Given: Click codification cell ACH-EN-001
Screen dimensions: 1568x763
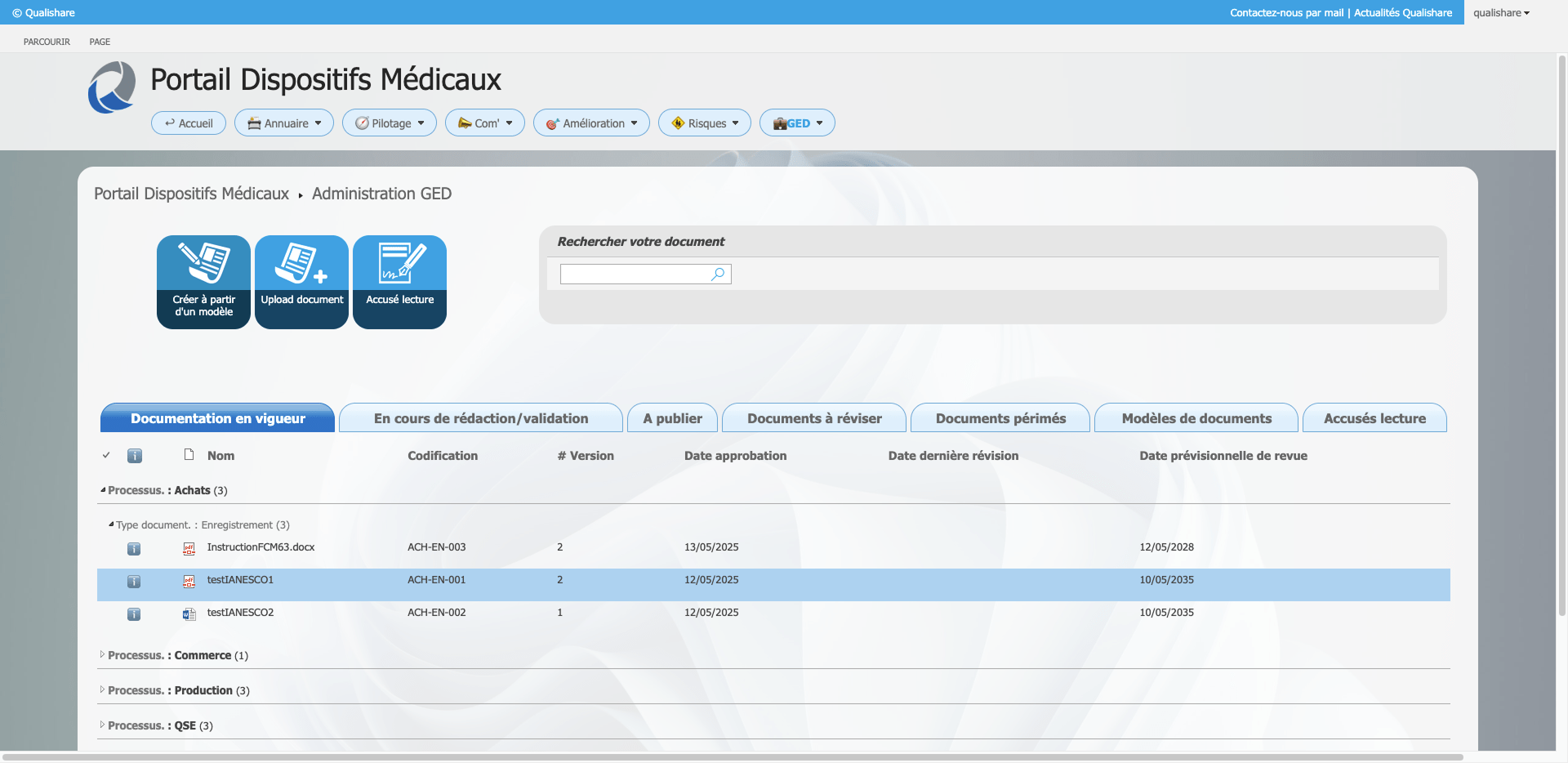Looking at the screenshot, I should (x=436, y=580).
